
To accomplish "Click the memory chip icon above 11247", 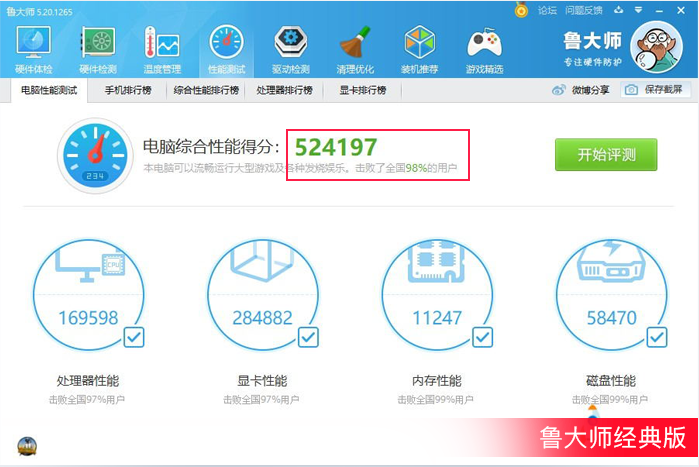I will point(437,261).
